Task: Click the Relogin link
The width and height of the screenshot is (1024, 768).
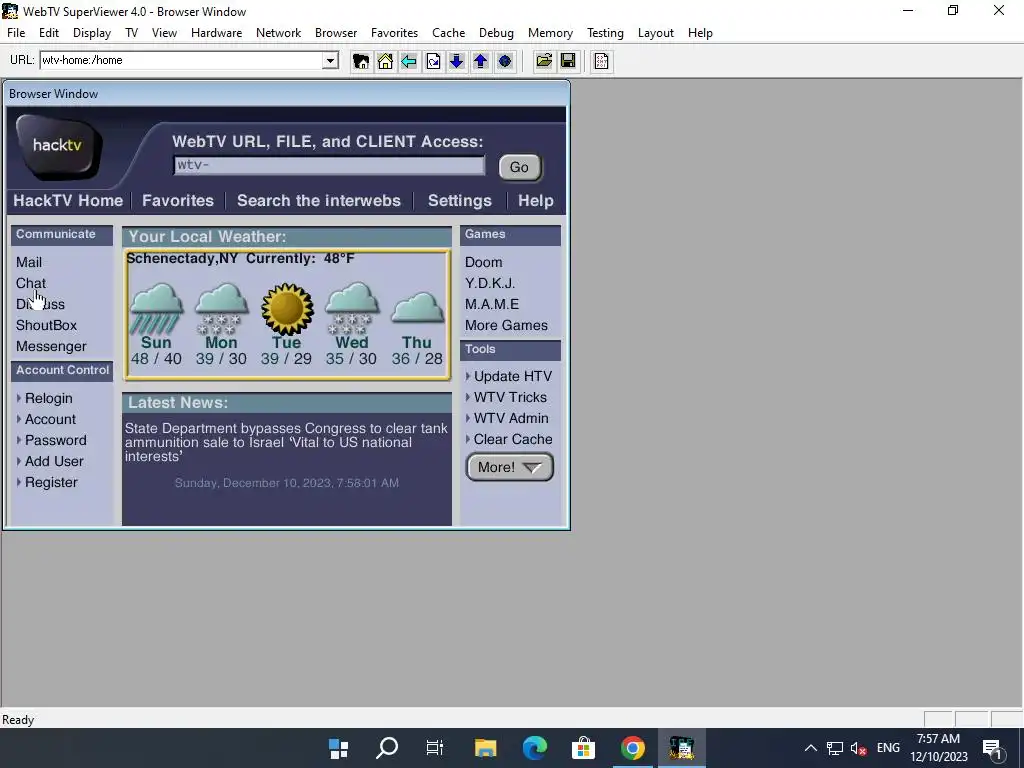Action: pos(48,398)
